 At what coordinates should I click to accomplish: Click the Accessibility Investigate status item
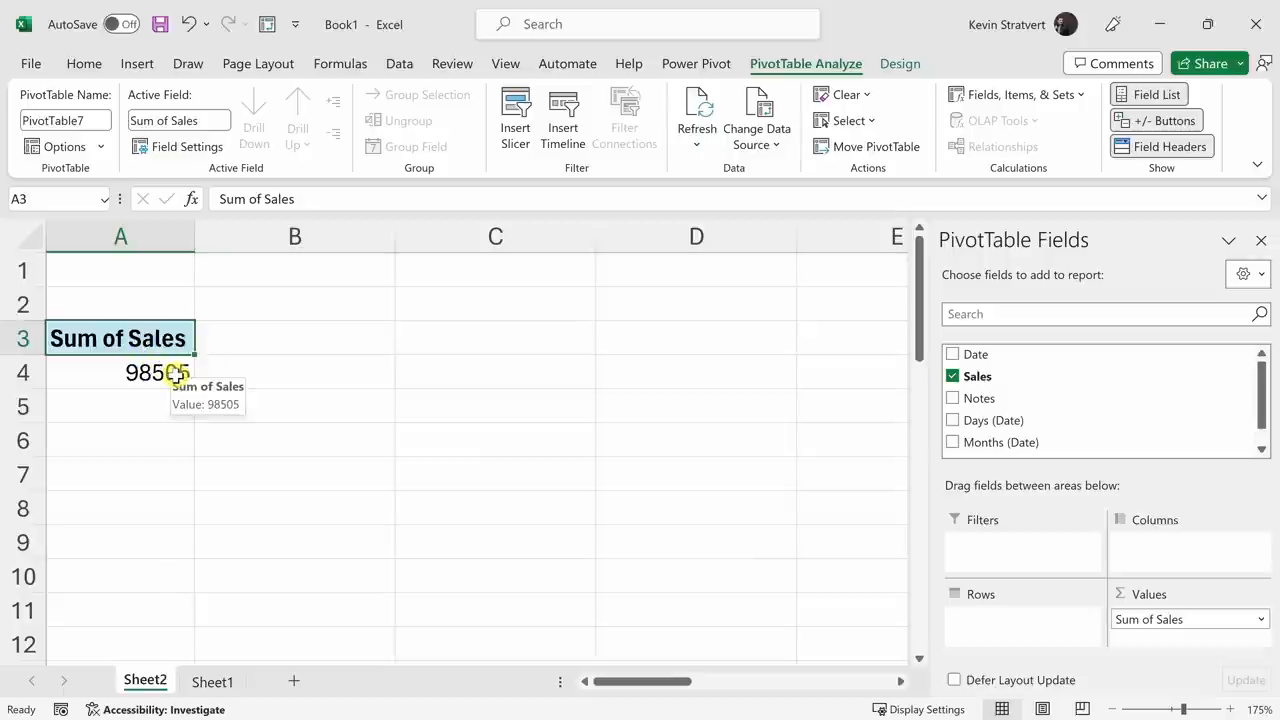tap(155, 710)
